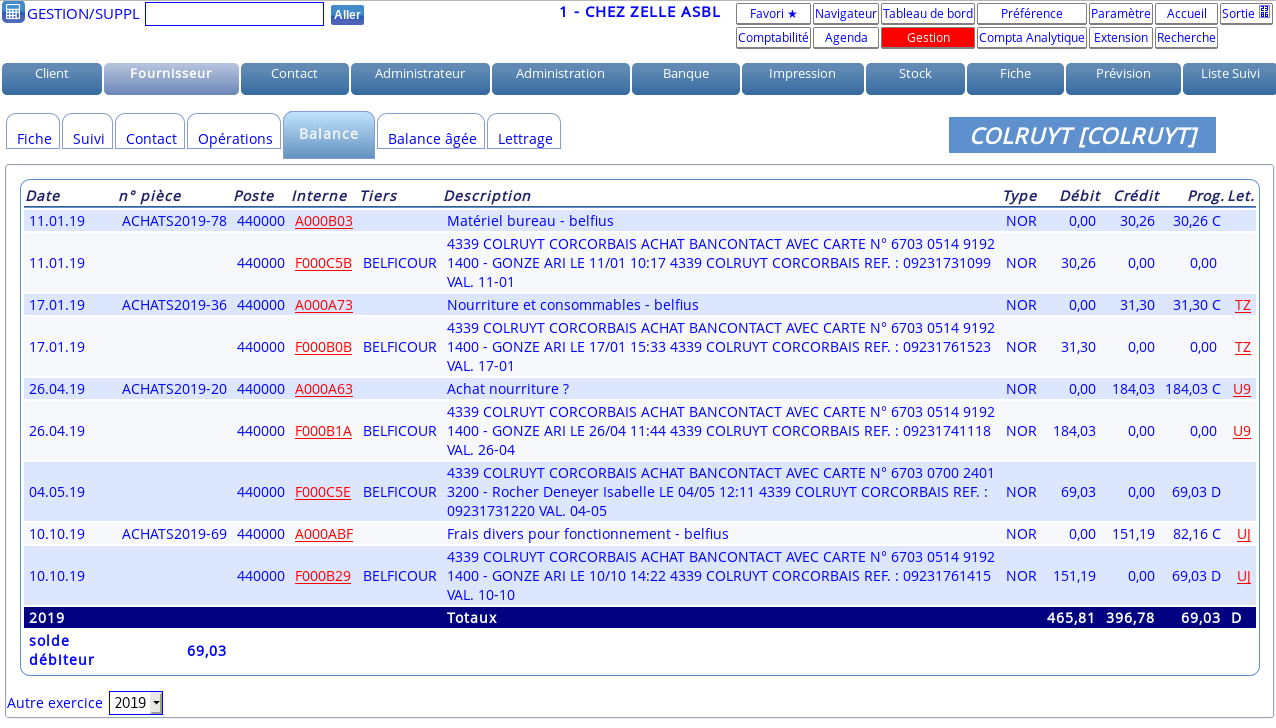Click the Sortie logout button
1276x728 pixels.
click(1245, 14)
